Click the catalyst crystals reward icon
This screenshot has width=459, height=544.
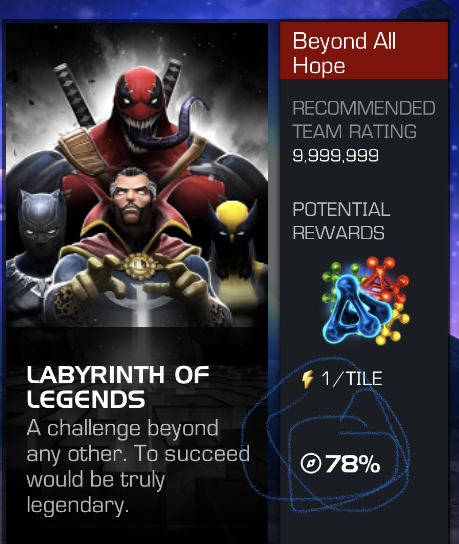click(365, 301)
